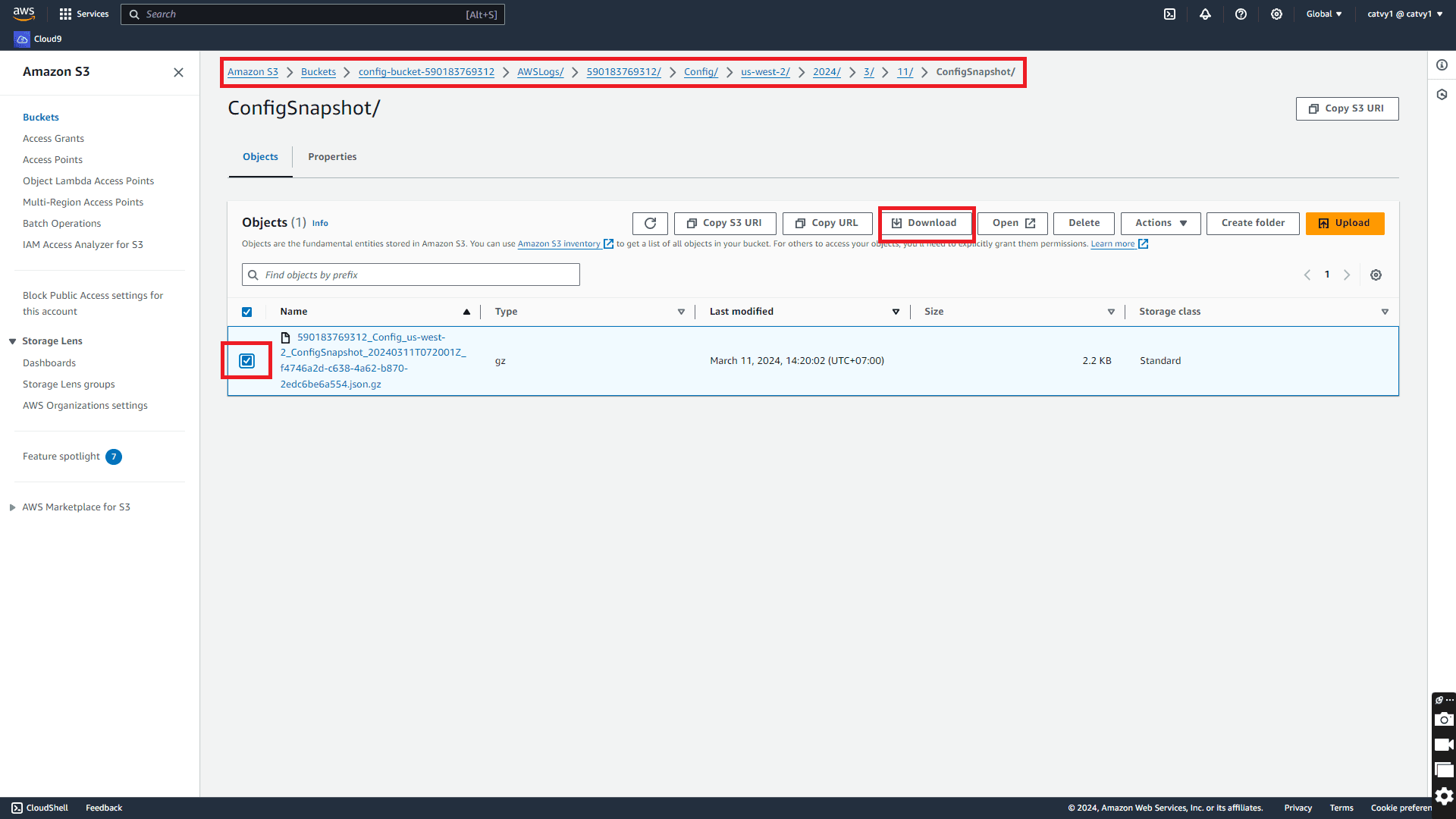Viewport: 1456px width, 819px height.
Task: Click the Delete button
Action: (1084, 223)
